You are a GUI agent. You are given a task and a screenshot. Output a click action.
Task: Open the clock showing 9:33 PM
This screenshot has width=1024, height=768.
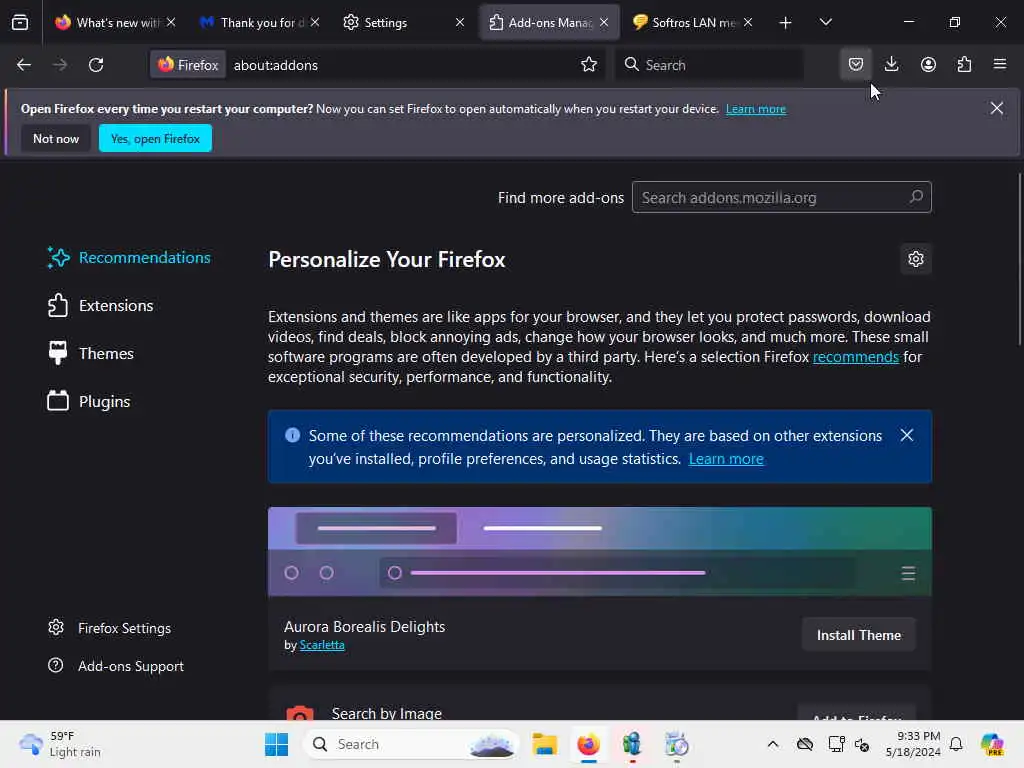913,744
